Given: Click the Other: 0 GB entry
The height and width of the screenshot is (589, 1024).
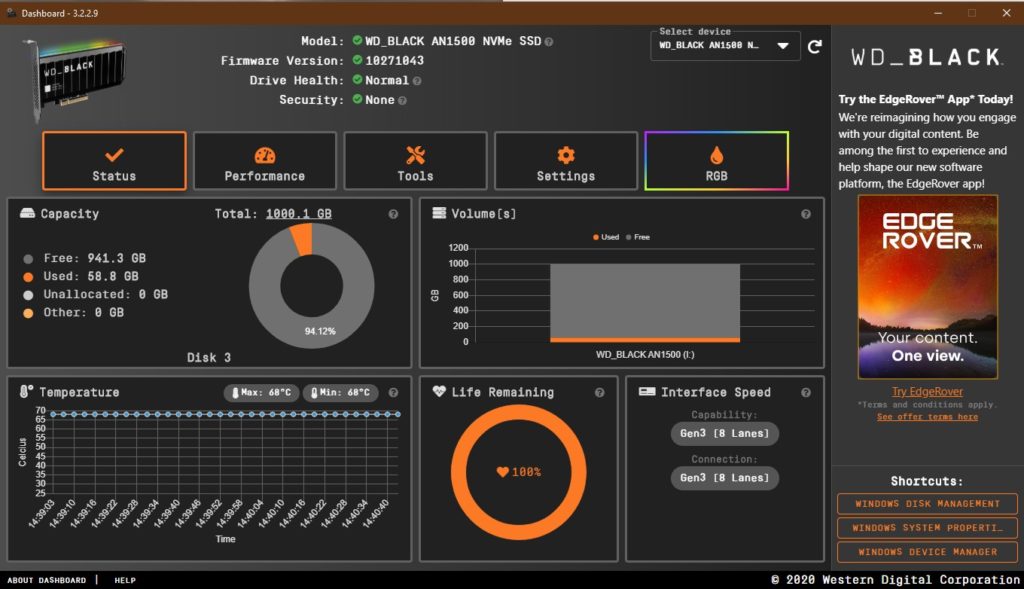Looking at the screenshot, I should (x=73, y=313).
